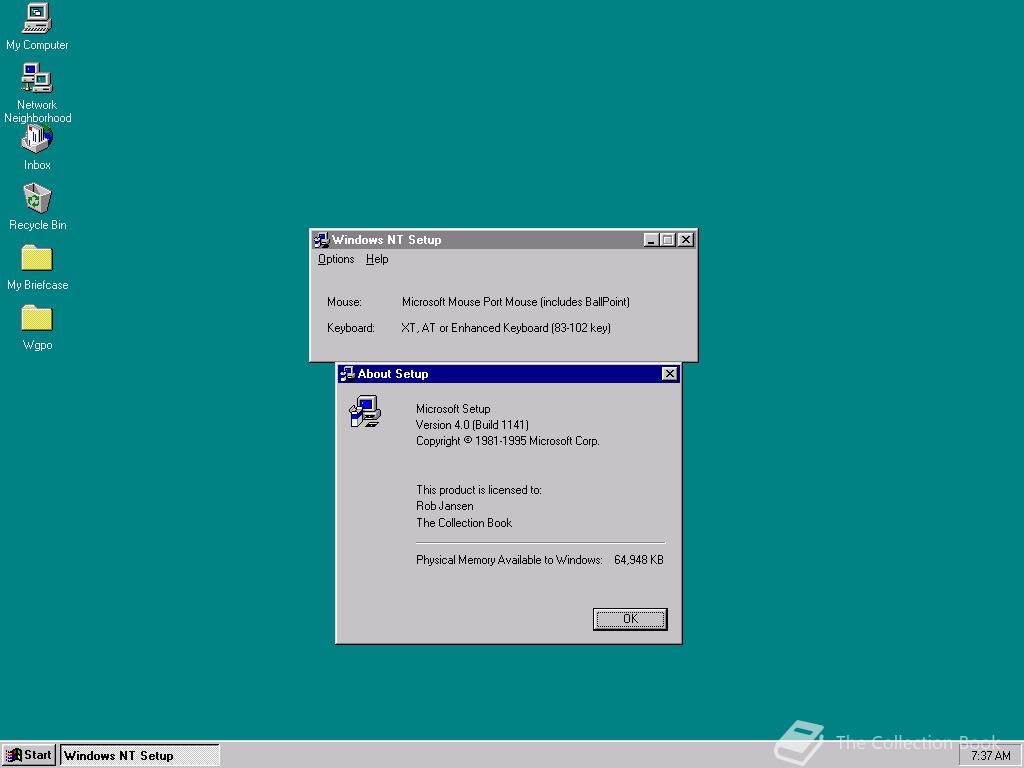This screenshot has width=1024, height=768.
Task: Click the 'Mouse:' label
Action: point(344,302)
